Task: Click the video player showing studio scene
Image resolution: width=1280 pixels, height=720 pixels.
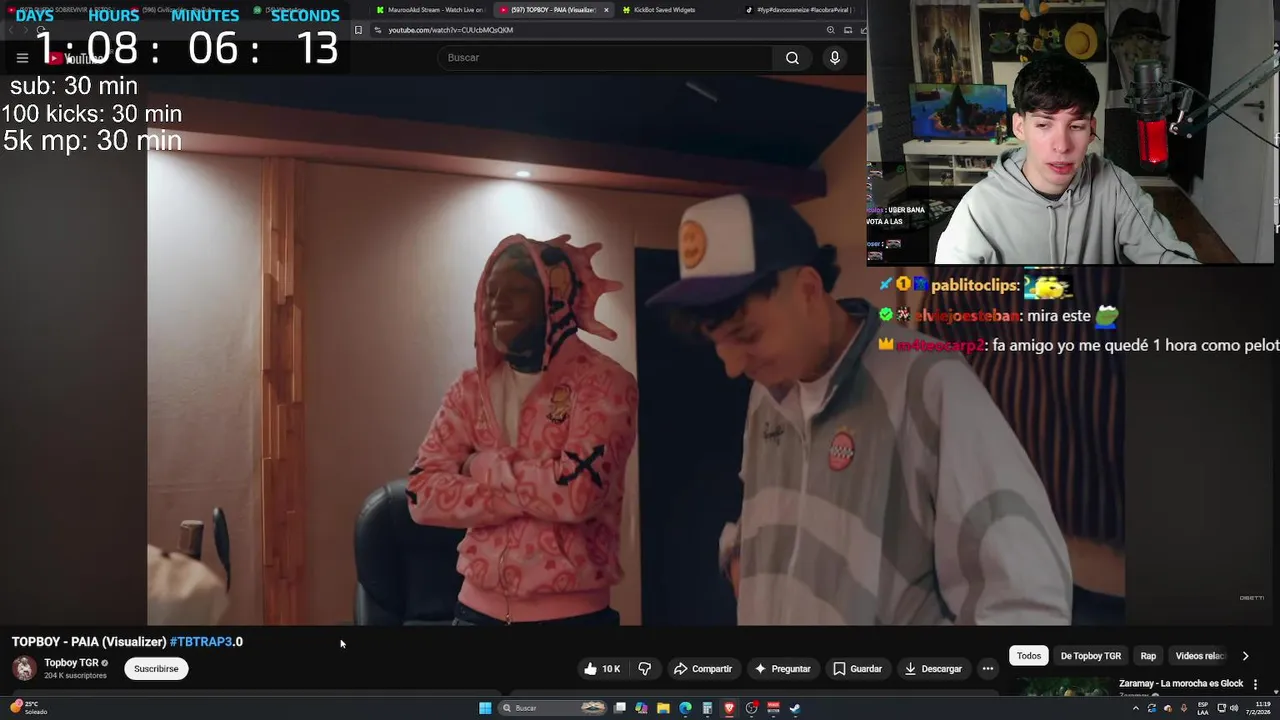Action: point(635,350)
